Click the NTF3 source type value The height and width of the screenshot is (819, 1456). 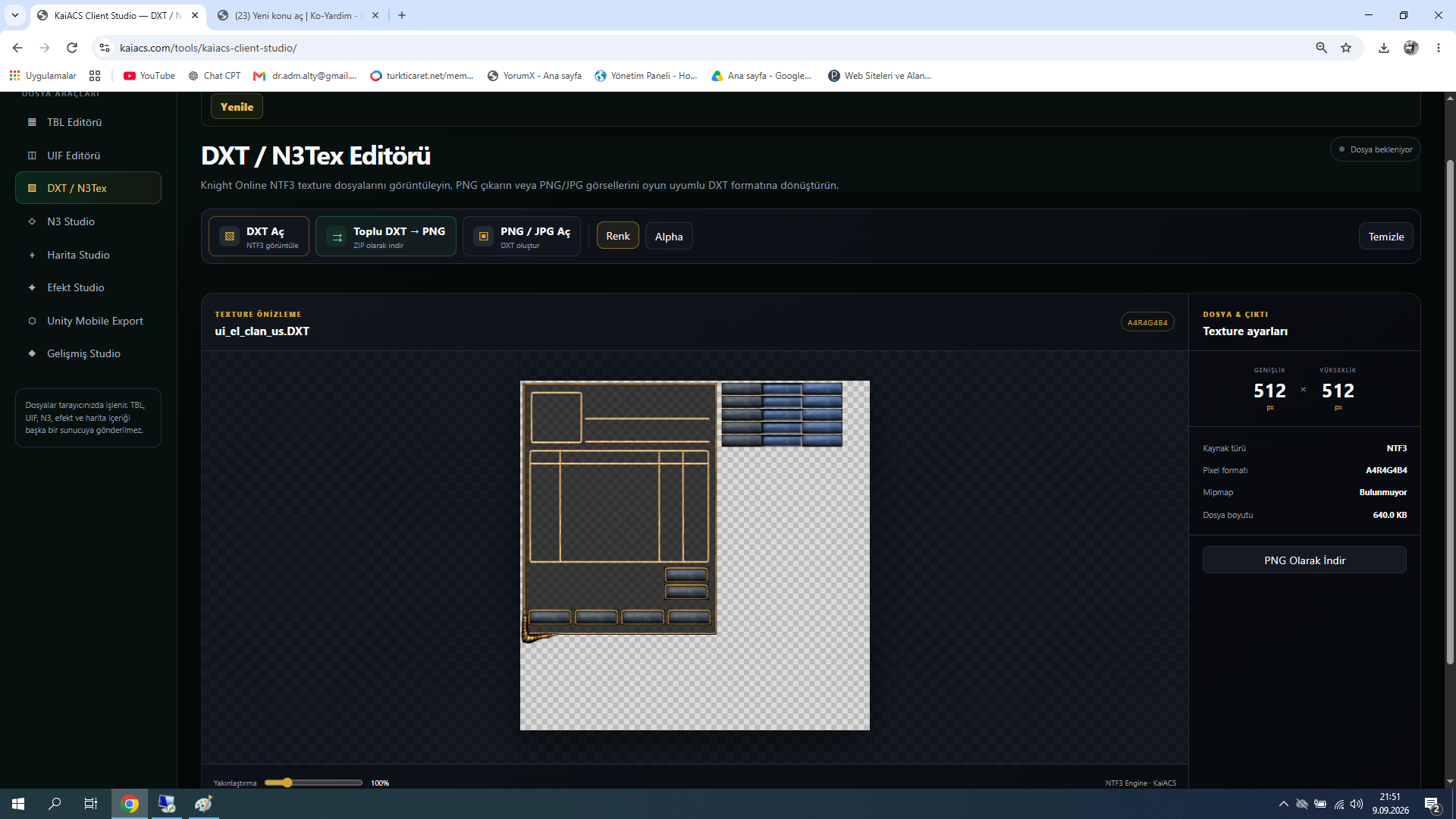tap(1396, 448)
